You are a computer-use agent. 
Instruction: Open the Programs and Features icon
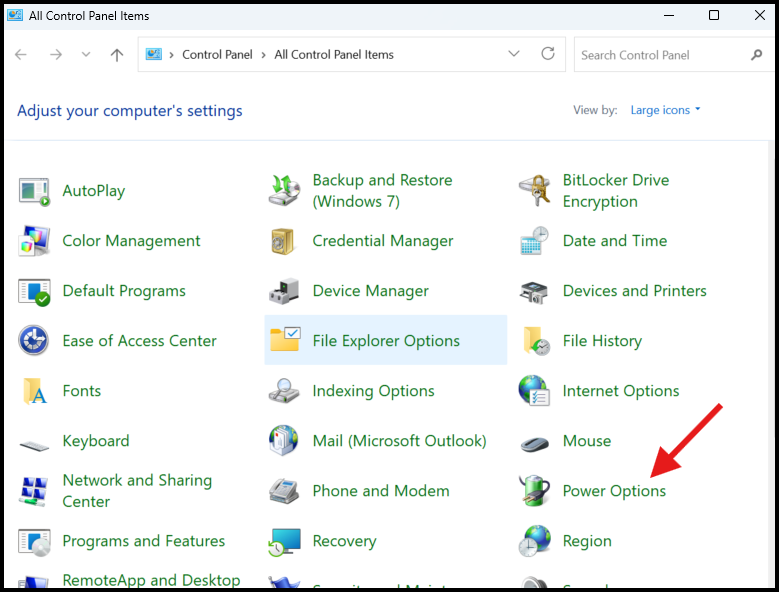tap(34, 542)
